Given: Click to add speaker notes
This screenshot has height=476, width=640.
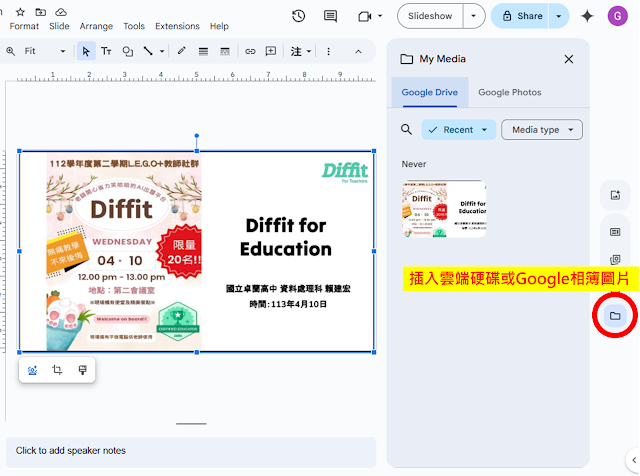Looking at the screenshot, I should pos(191,452).
